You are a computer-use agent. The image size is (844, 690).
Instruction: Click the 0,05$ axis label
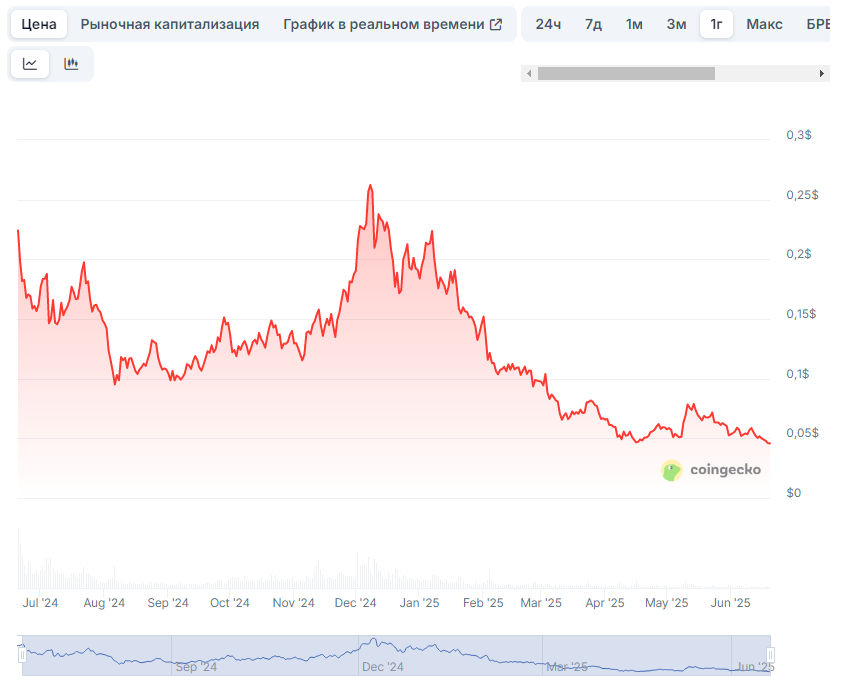802,433
